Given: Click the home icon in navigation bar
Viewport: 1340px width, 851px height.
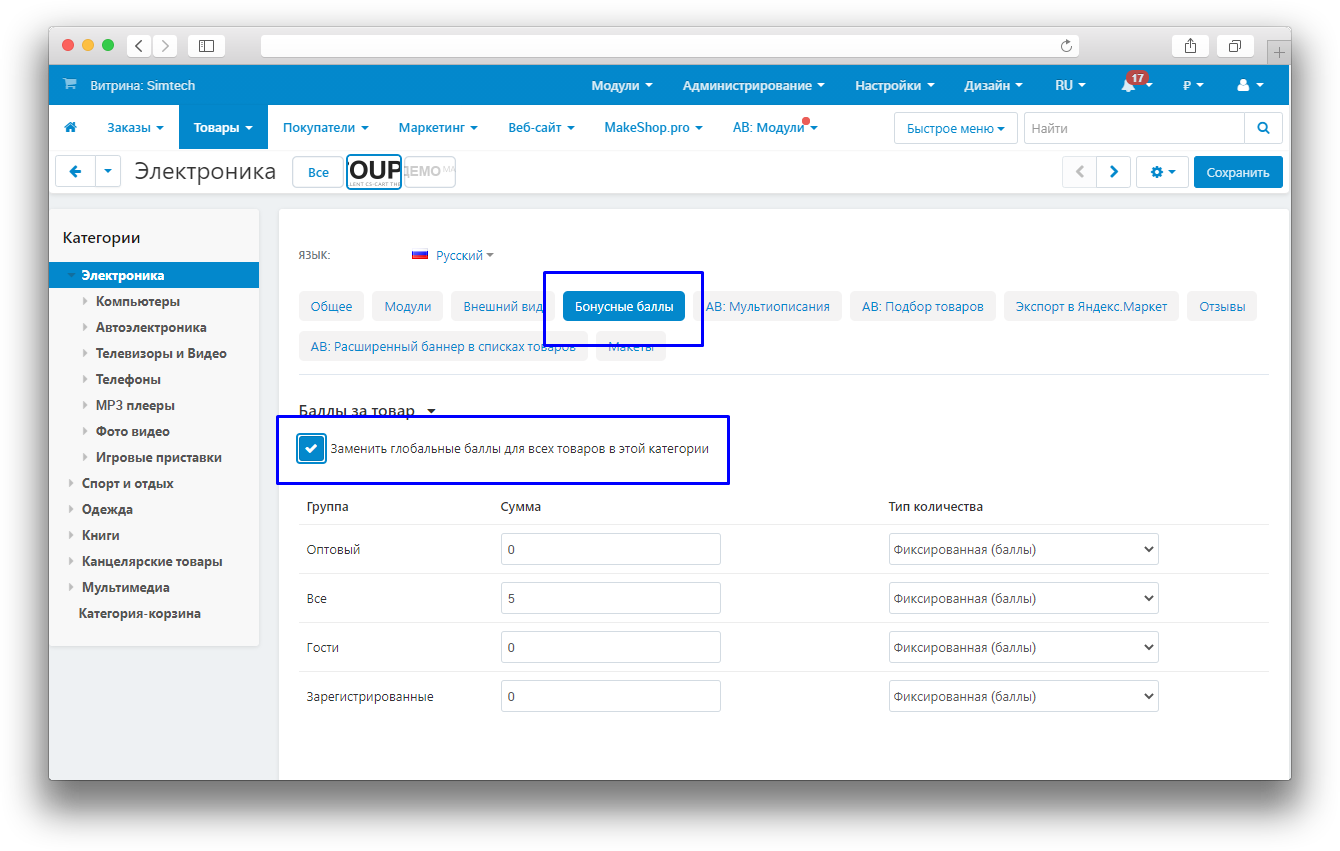Looking at the screenshot, I should pyautogui.click(x=70, y=128).
